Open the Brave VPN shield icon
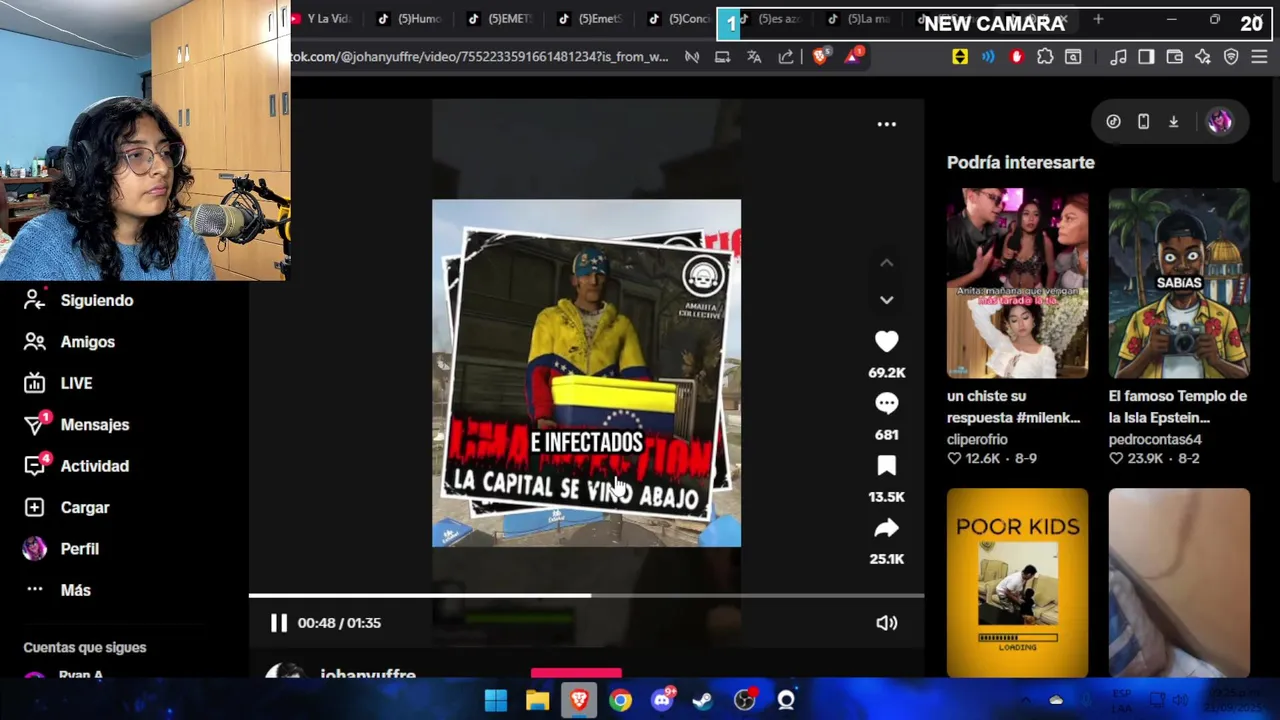This screenshot has height=720, width=1280. click(1231, 57)
